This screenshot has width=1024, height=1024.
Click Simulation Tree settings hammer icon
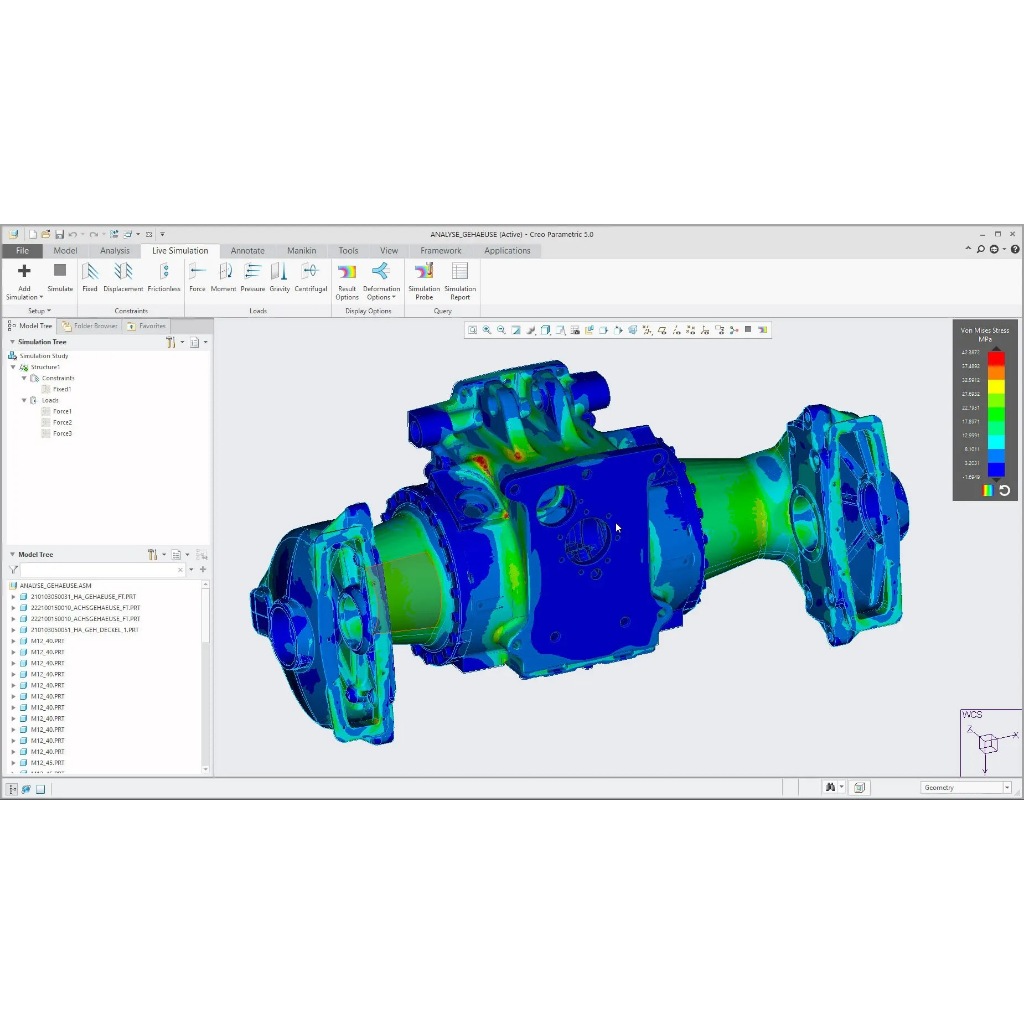(170, 342)
